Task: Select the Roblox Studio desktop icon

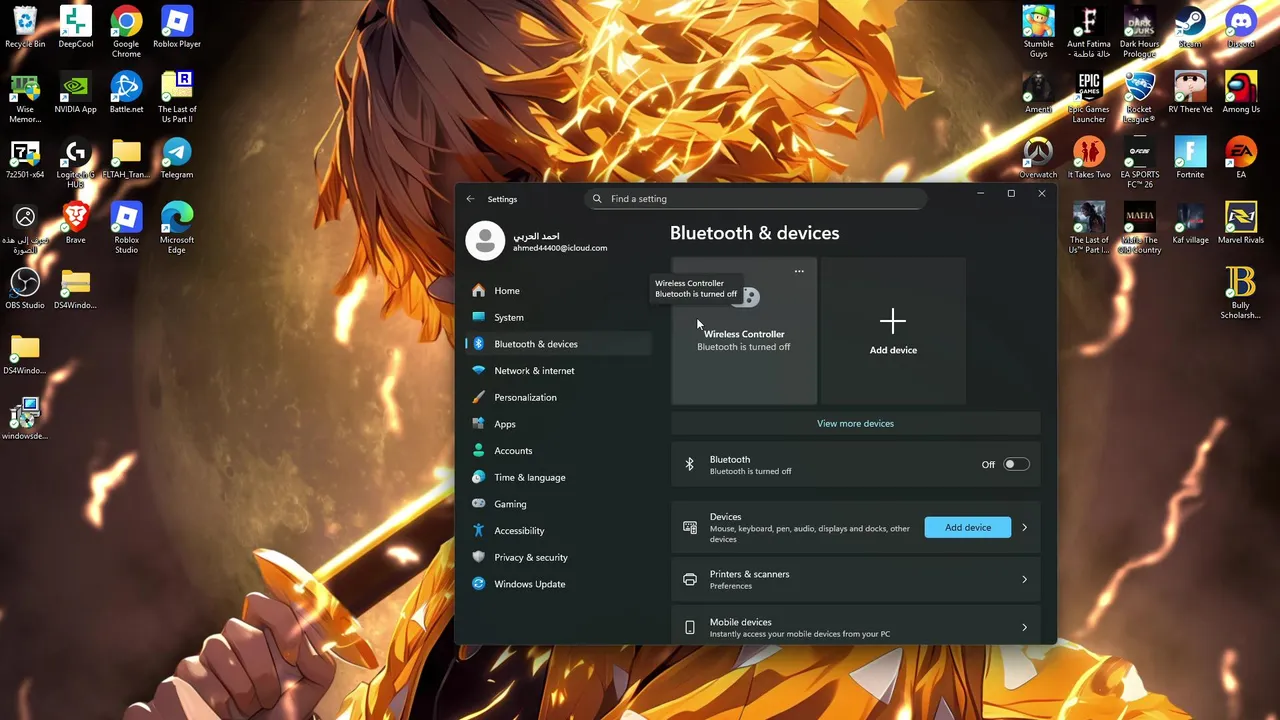Action: 126,228
